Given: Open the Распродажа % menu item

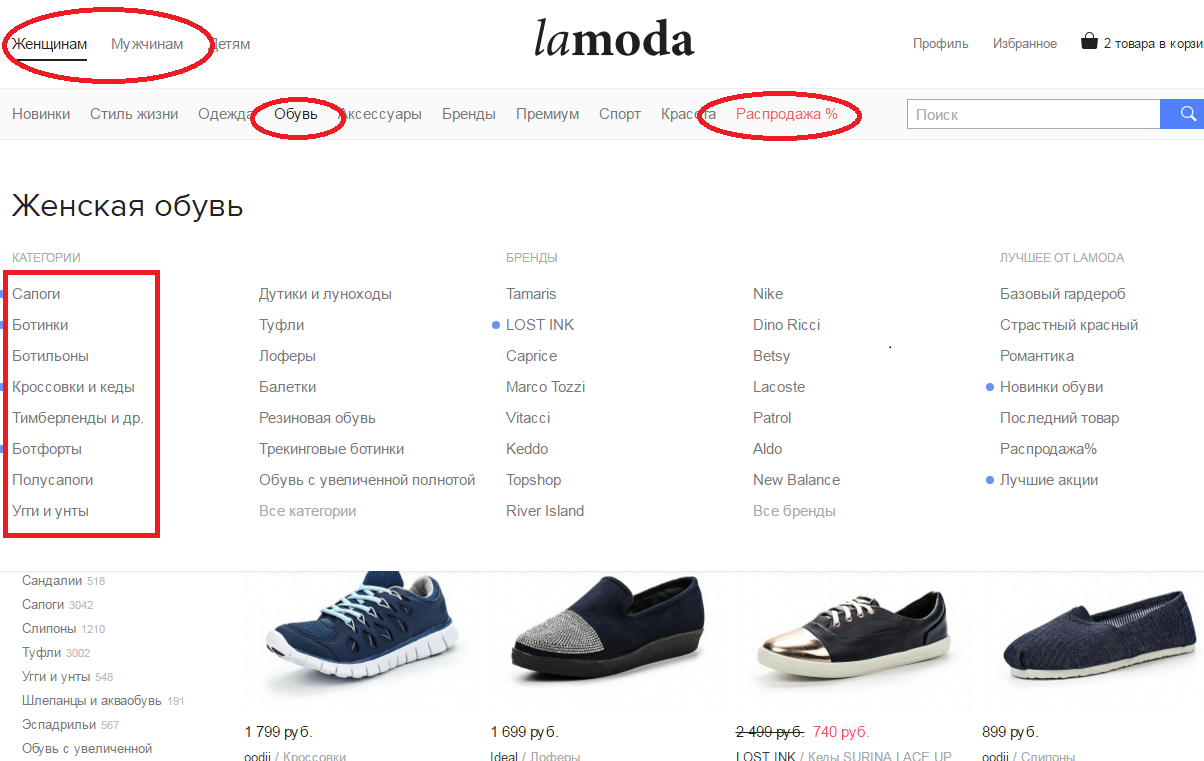Looking at the screenshot, I should pyautogui.click(x=787, y=114).
